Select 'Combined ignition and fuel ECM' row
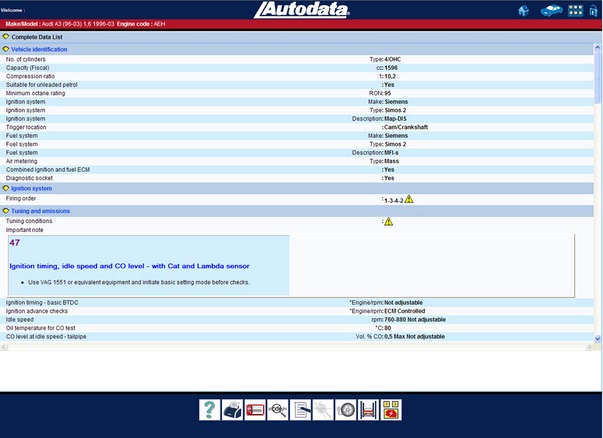 (297, 170)
